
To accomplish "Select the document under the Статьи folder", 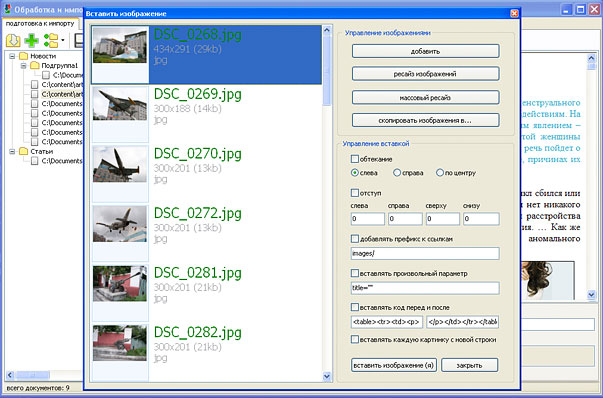I will click(x=57, y=161).
